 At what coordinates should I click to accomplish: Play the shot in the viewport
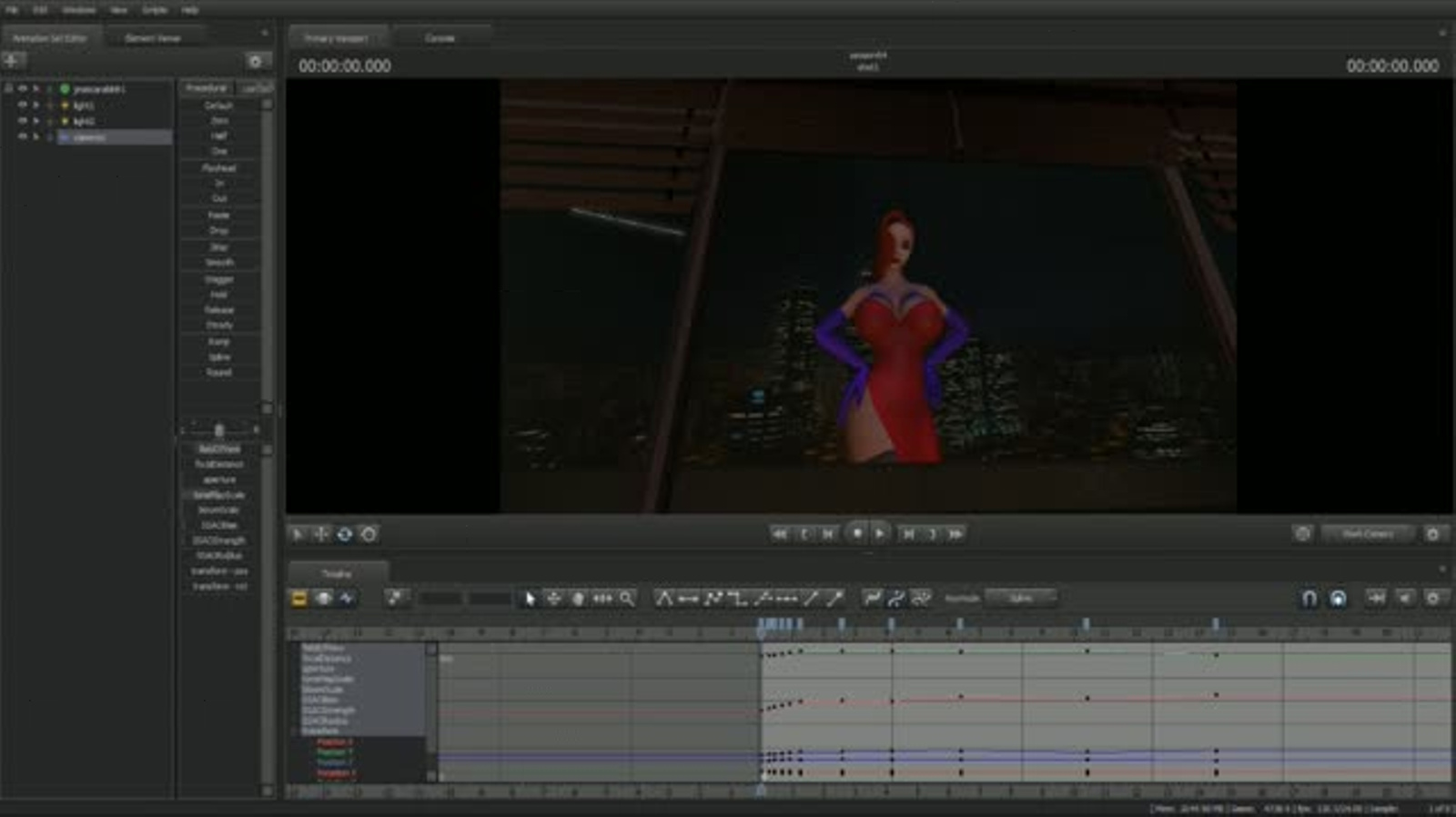[x=880, y=534]
